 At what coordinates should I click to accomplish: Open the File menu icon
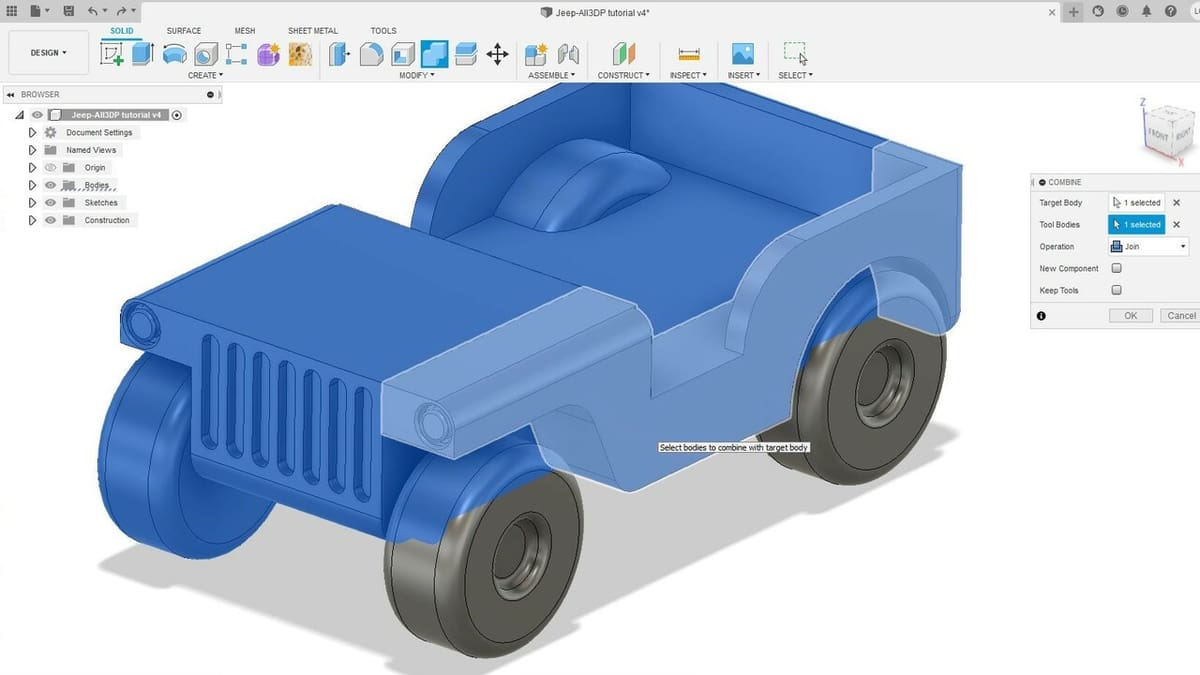tap(38, 11)
